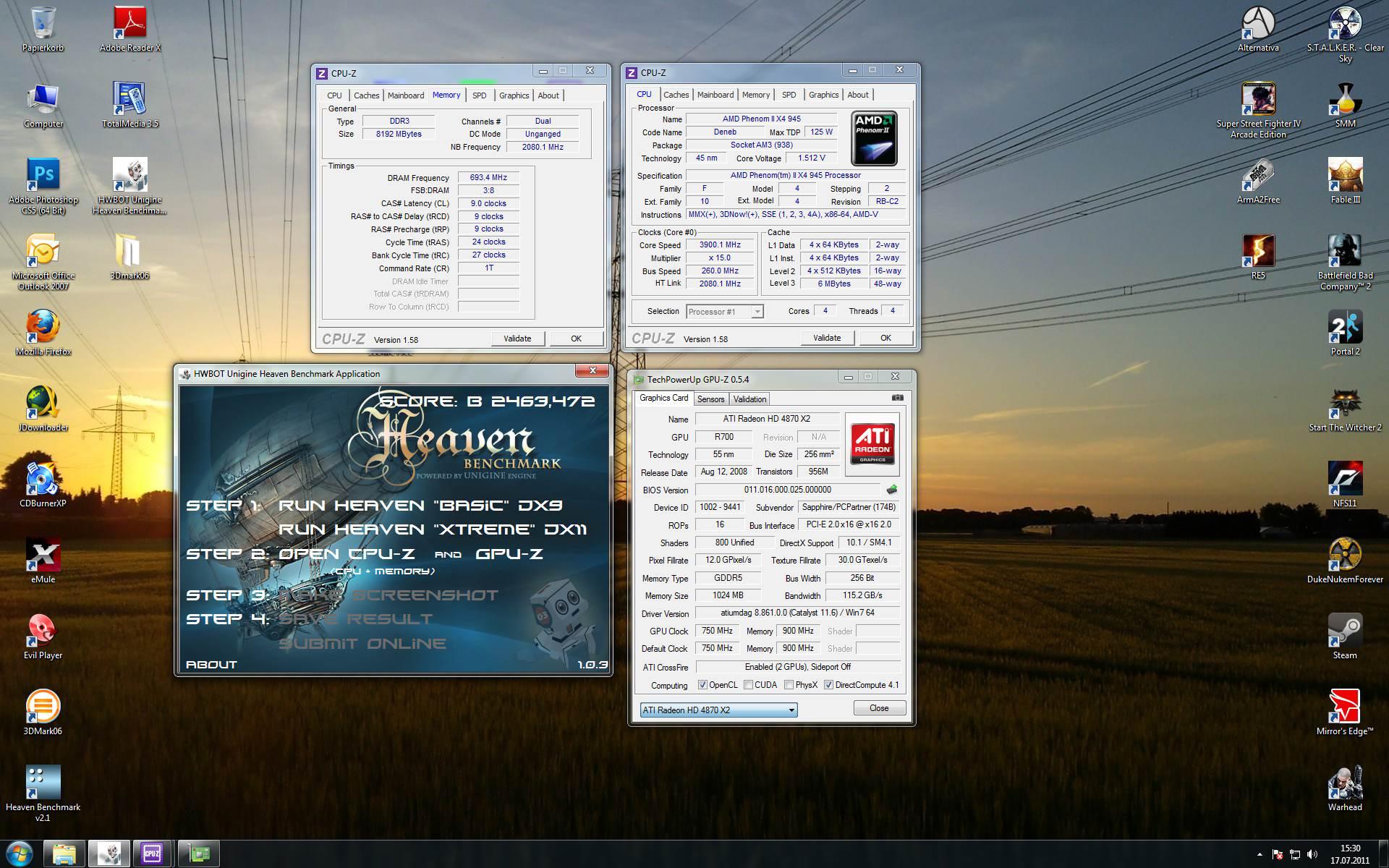Image resolution: width=1389 pixels, height=868 pixels.
Task: Launch DukeNukemForever desktop shortcut
Action: (x=1345, y=561)
